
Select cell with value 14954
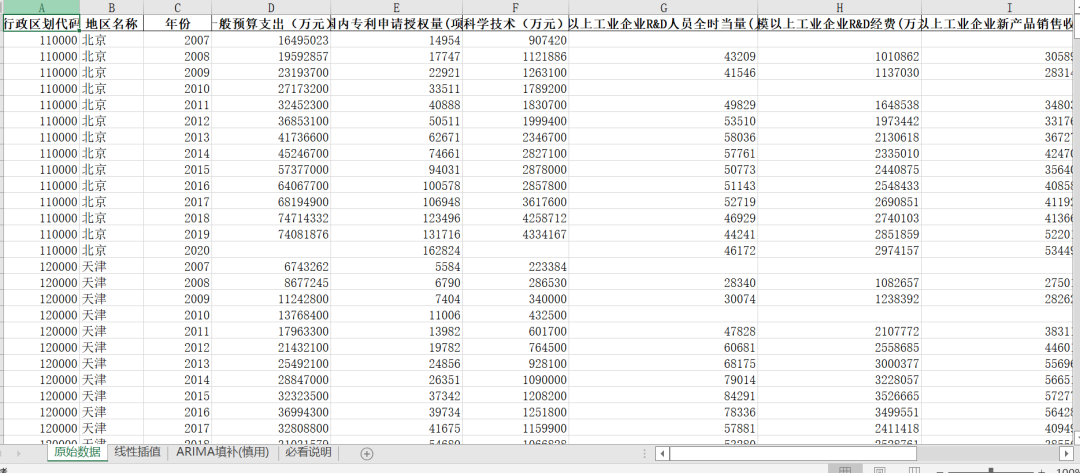[397, 40]
